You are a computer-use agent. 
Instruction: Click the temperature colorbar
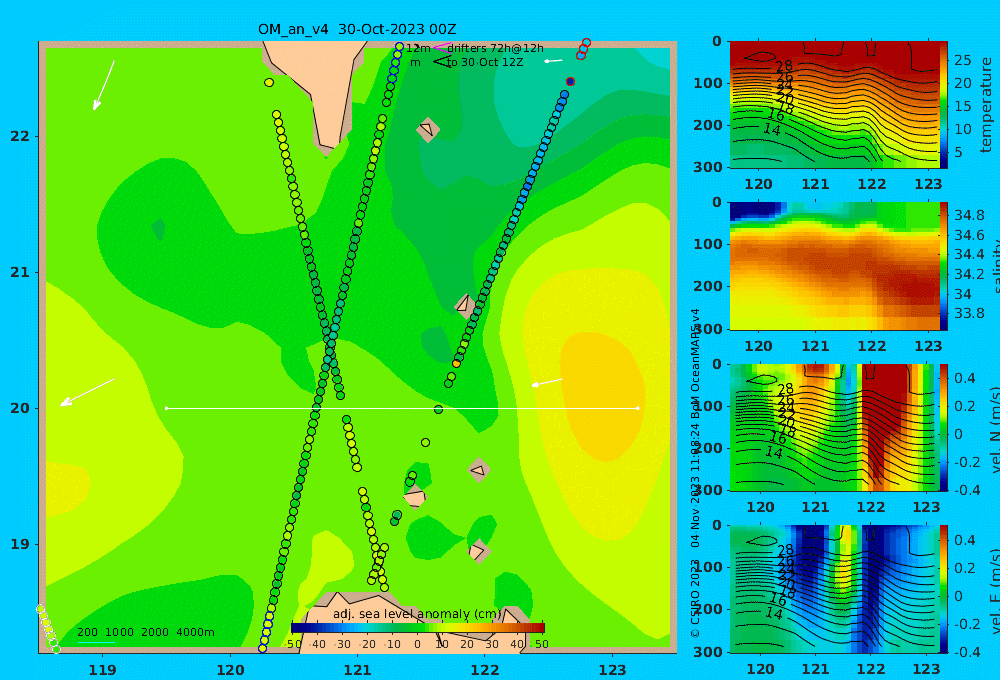pyautogui.click(x=944, y=105)
